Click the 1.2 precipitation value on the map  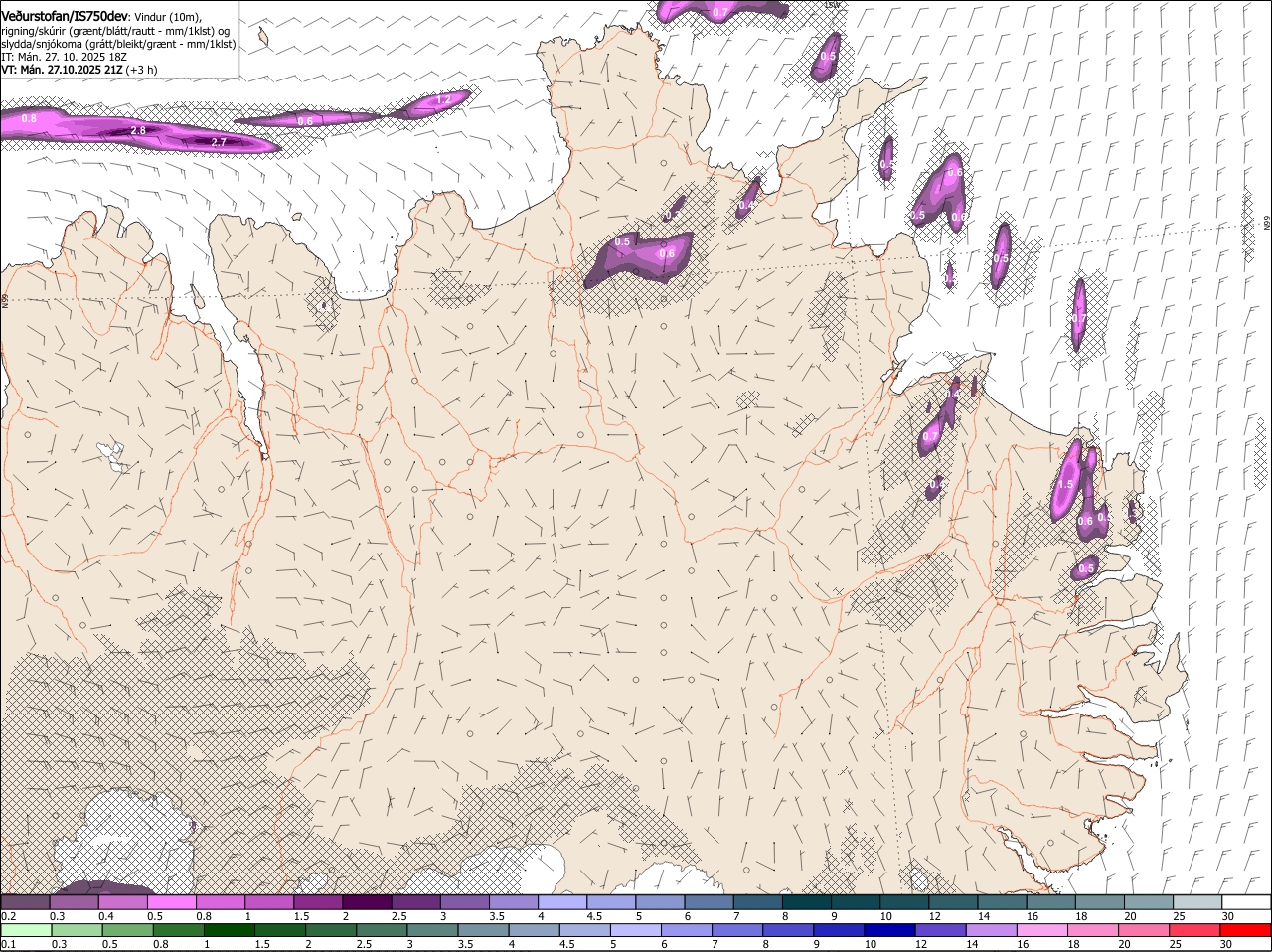coord(444,99)
